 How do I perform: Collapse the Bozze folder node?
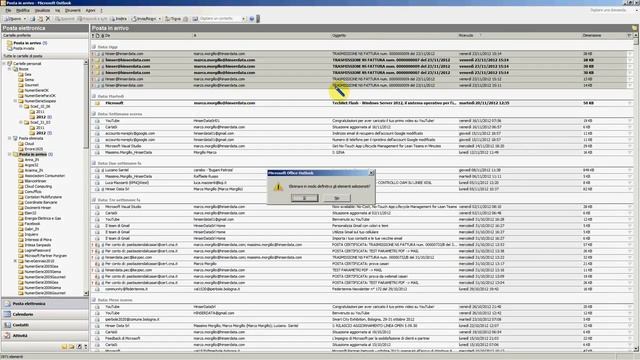[9, 69]
